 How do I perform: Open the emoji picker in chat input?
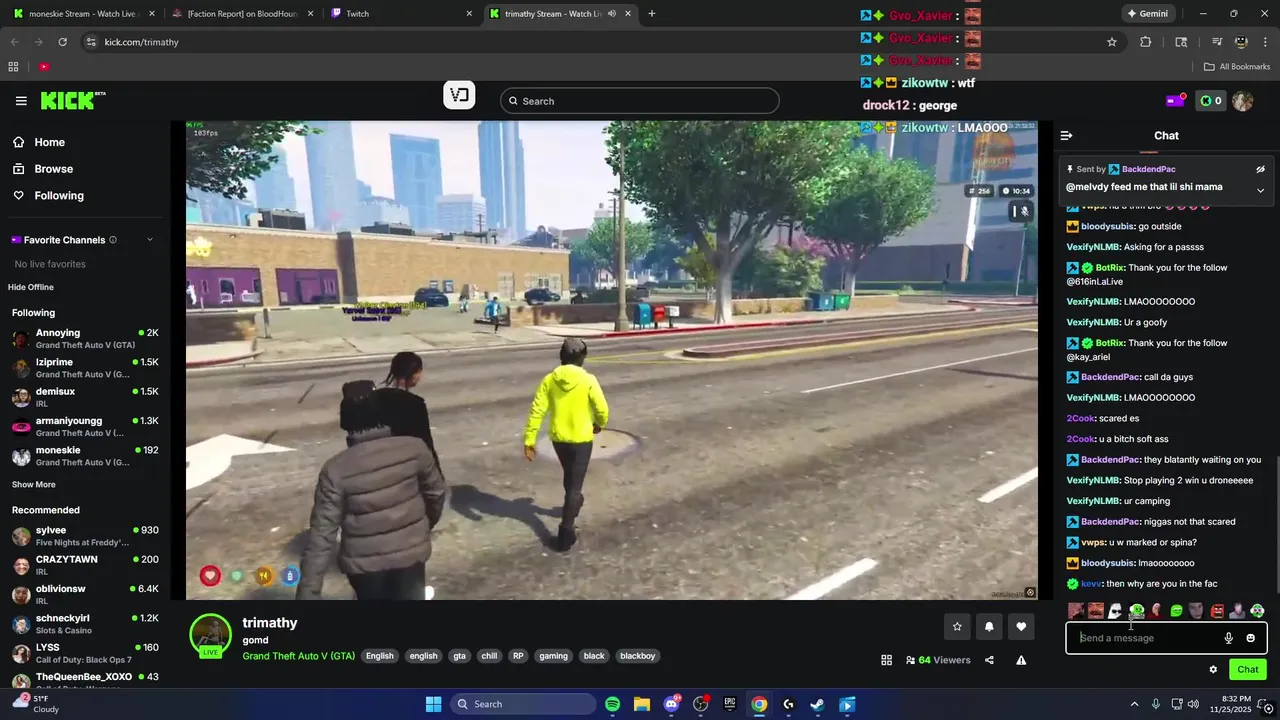[1250, 638]
